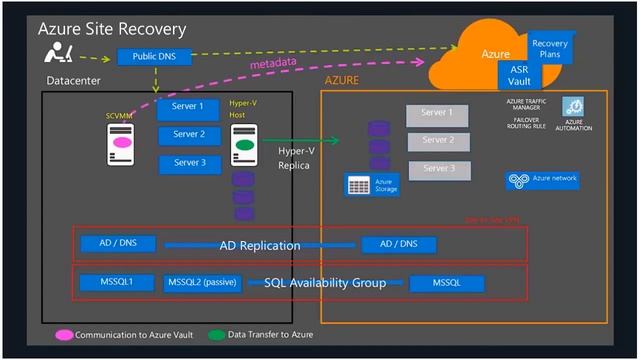The height and width of the screenshot is (360, 640).
Task: Click the Azure Automation caption
Action: pos(573,125)
